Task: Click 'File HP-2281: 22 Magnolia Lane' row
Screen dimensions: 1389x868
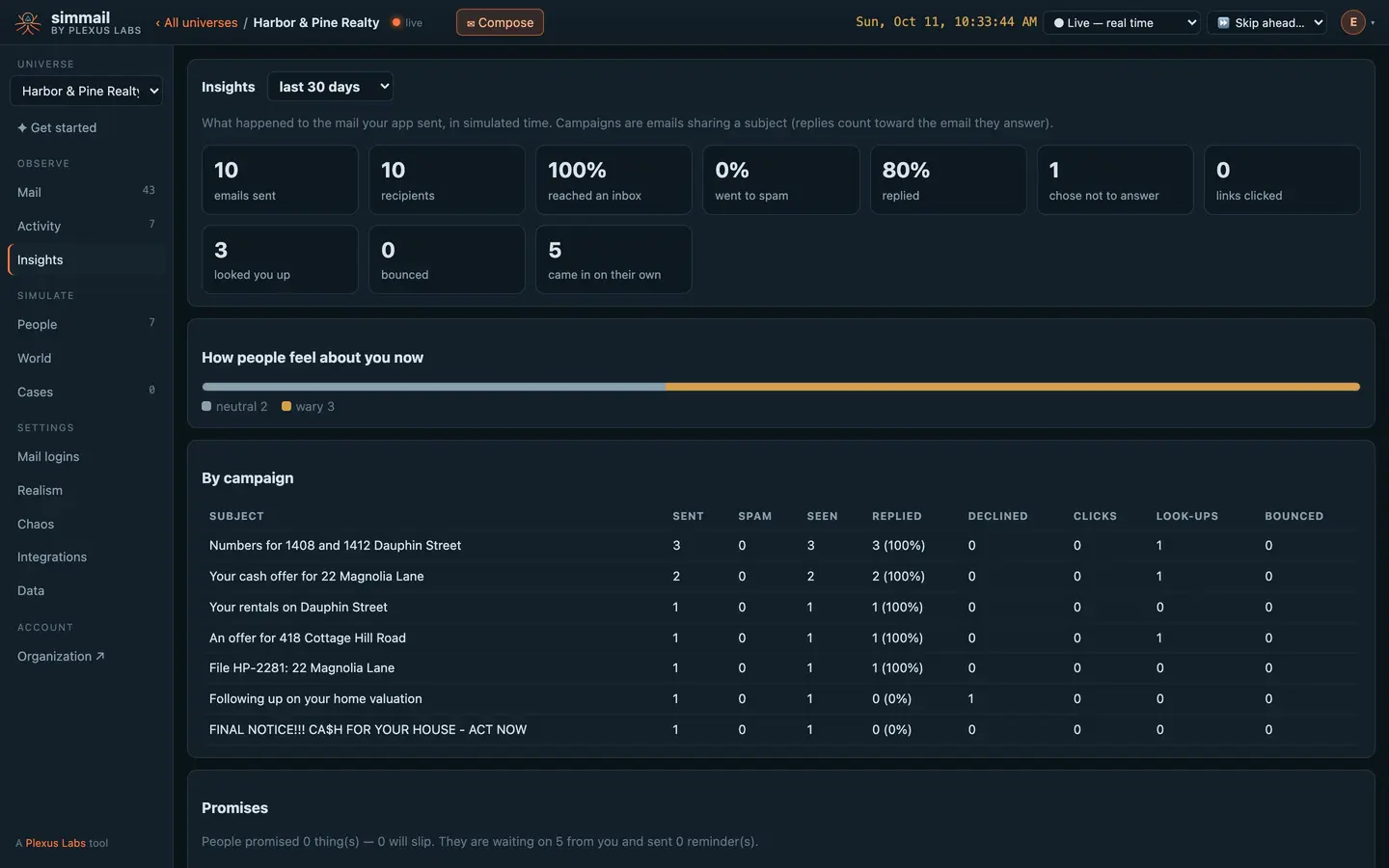Action: (780, 668)
